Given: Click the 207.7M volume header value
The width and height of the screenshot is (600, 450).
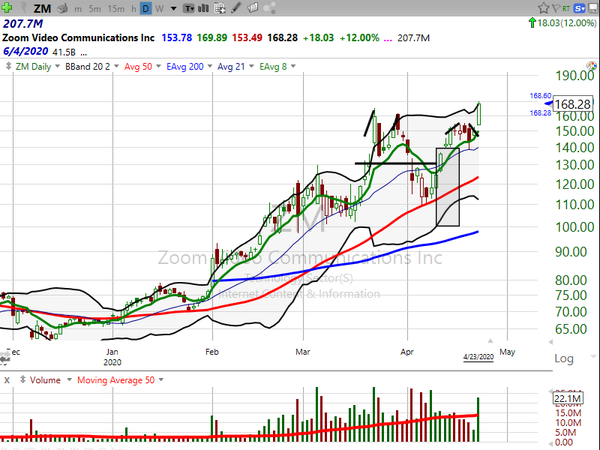Looking at the screenshot, I should pyautogui.click(x=23, y=24).
